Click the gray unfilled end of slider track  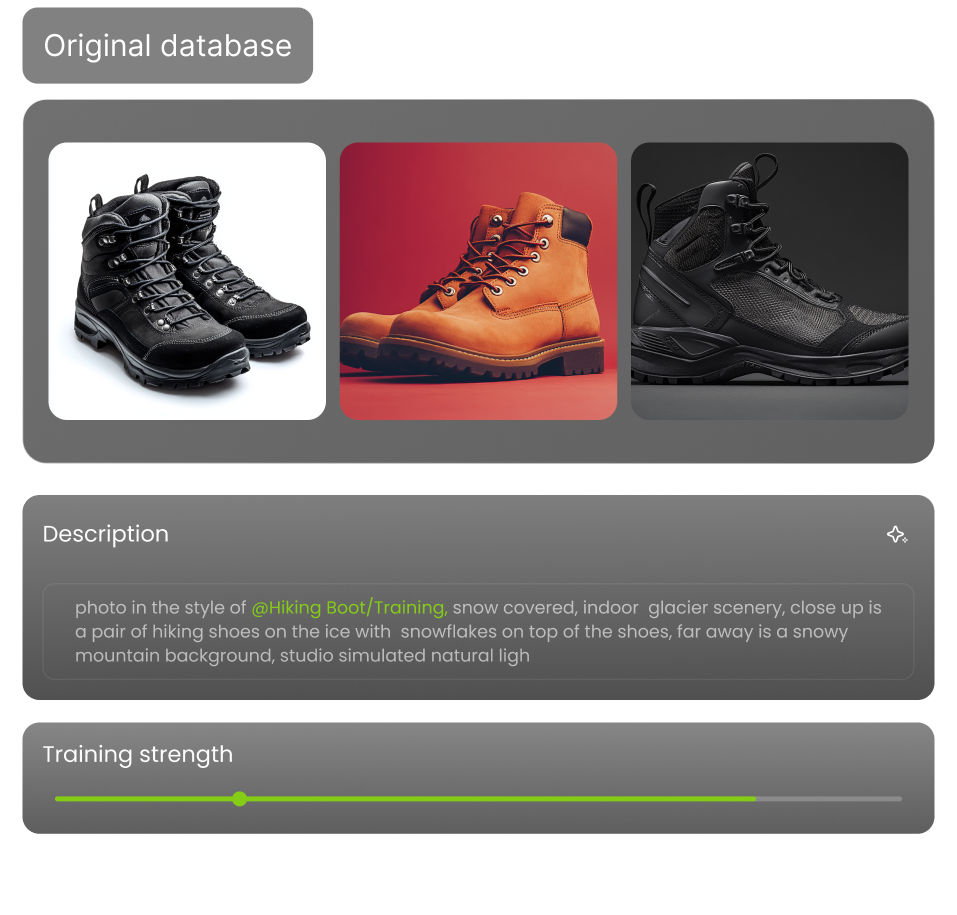tap(829, 798)
